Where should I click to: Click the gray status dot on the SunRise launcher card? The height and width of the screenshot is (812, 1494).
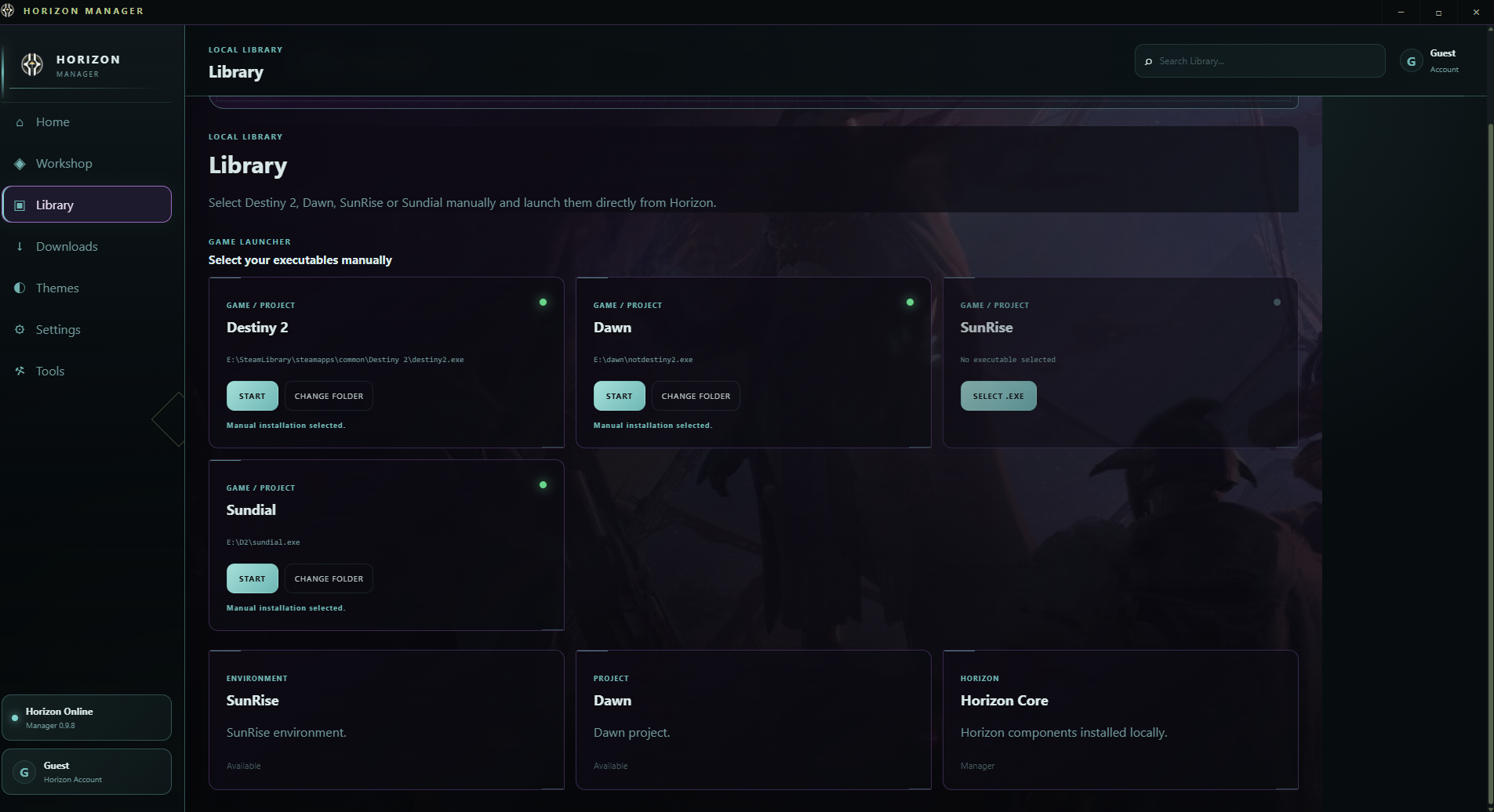click(x=1277, y=303)
